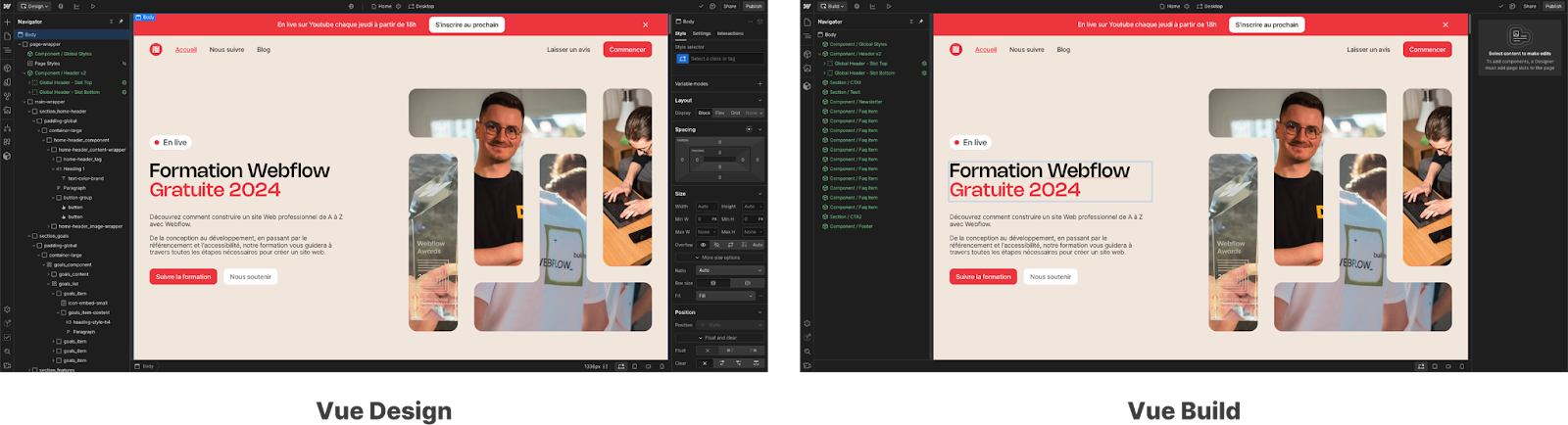Select Body row in Design Navigator
This screenshot has width=1568, height=425.
click(x=73, y=34)
